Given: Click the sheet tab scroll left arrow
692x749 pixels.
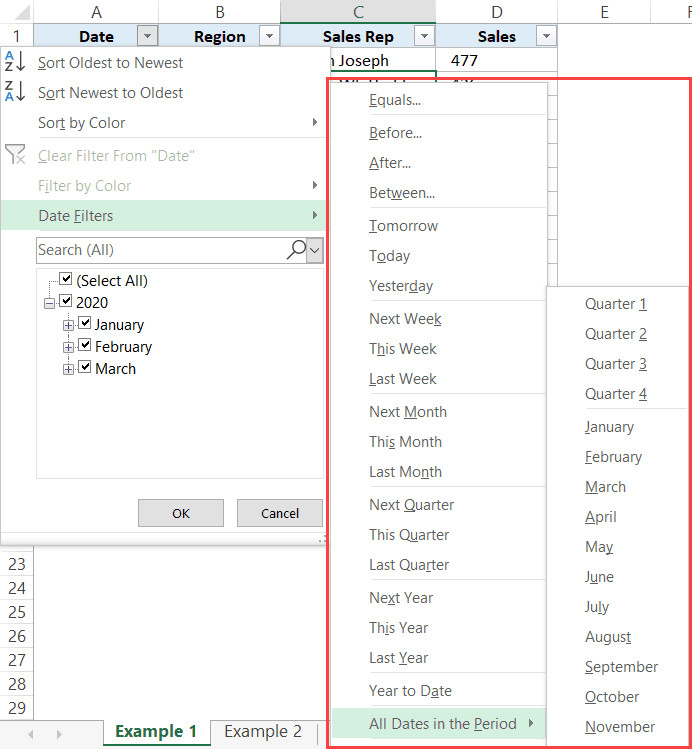Looking at the screenshot, I should point(31,734).
